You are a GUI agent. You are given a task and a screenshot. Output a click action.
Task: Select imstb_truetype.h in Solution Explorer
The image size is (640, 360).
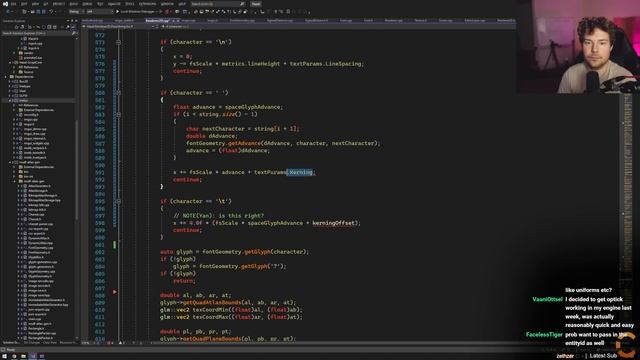click(x=35, y=158)
